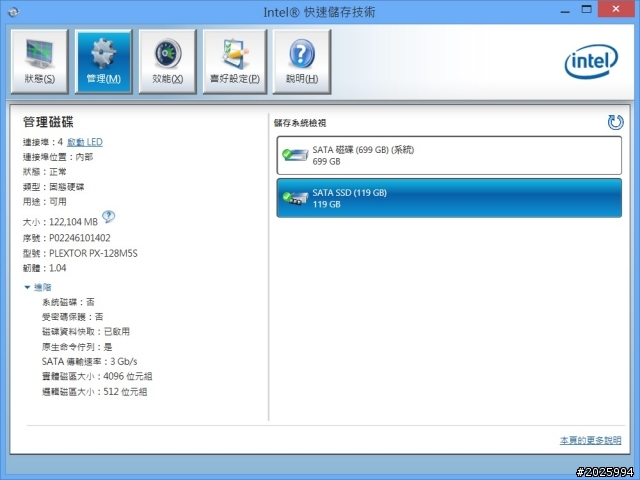640x480 pixels.
Task: Switch to the 管理(M) manage tab
Action: [104, 62]
